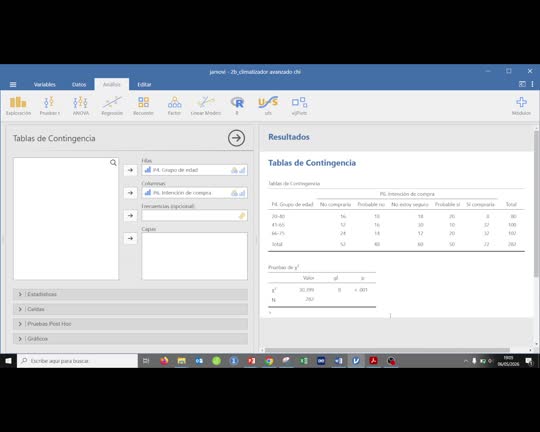
Task: Move variable into Filas with arrow button
Action: [x=130, y=170]
